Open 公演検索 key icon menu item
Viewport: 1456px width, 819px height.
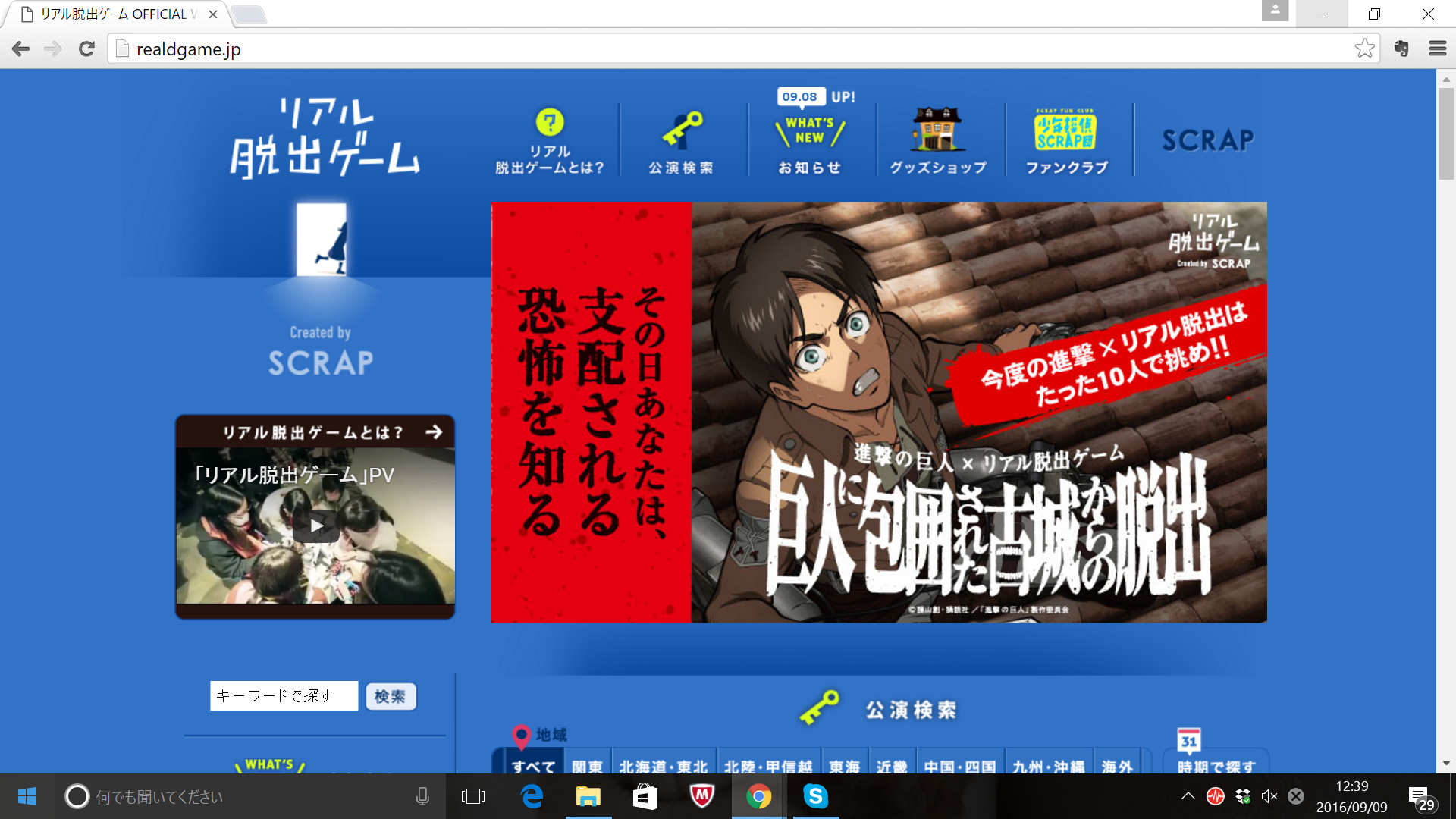(x=681, y=143)
